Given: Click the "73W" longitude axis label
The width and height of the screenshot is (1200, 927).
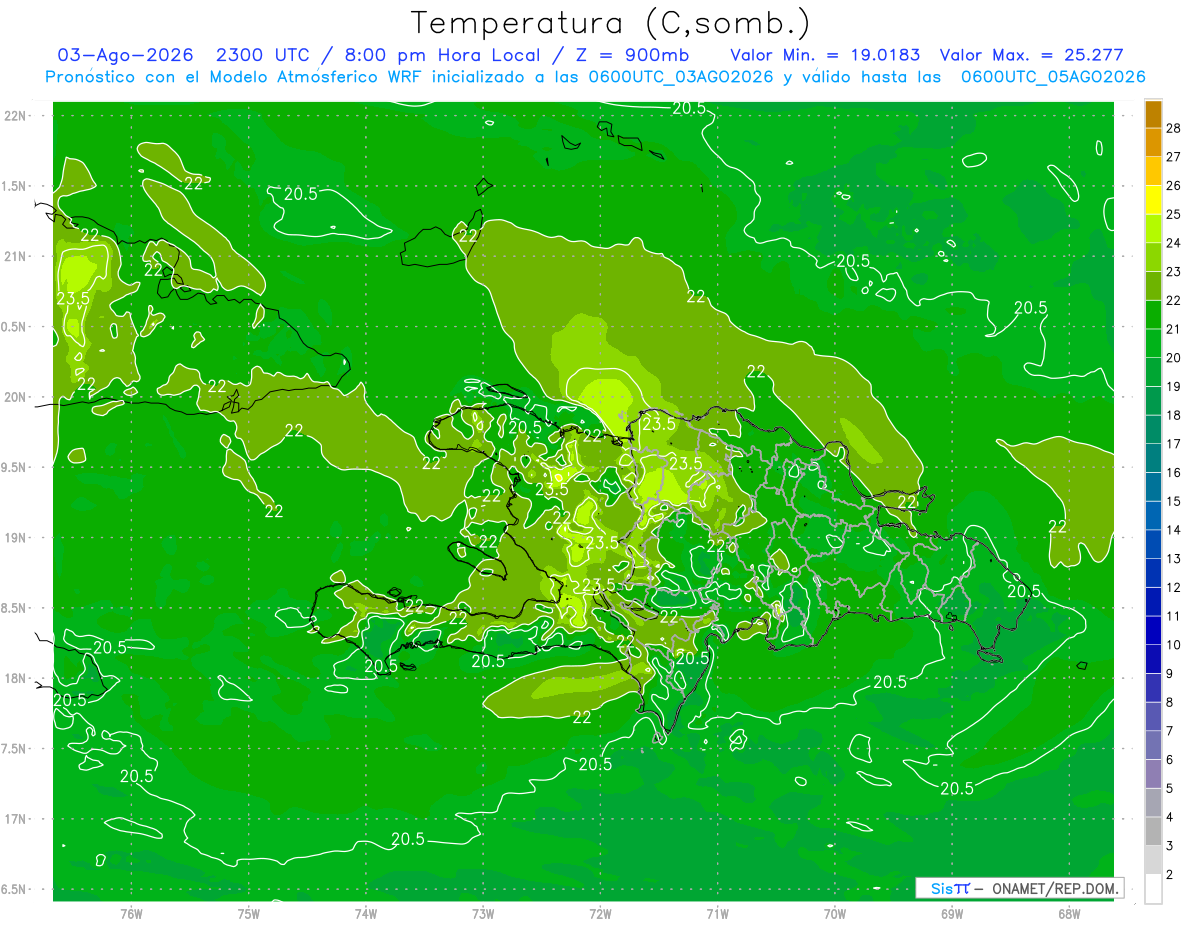Looking at the screenshot, I should pyautogui.click(x=483, y=914).
